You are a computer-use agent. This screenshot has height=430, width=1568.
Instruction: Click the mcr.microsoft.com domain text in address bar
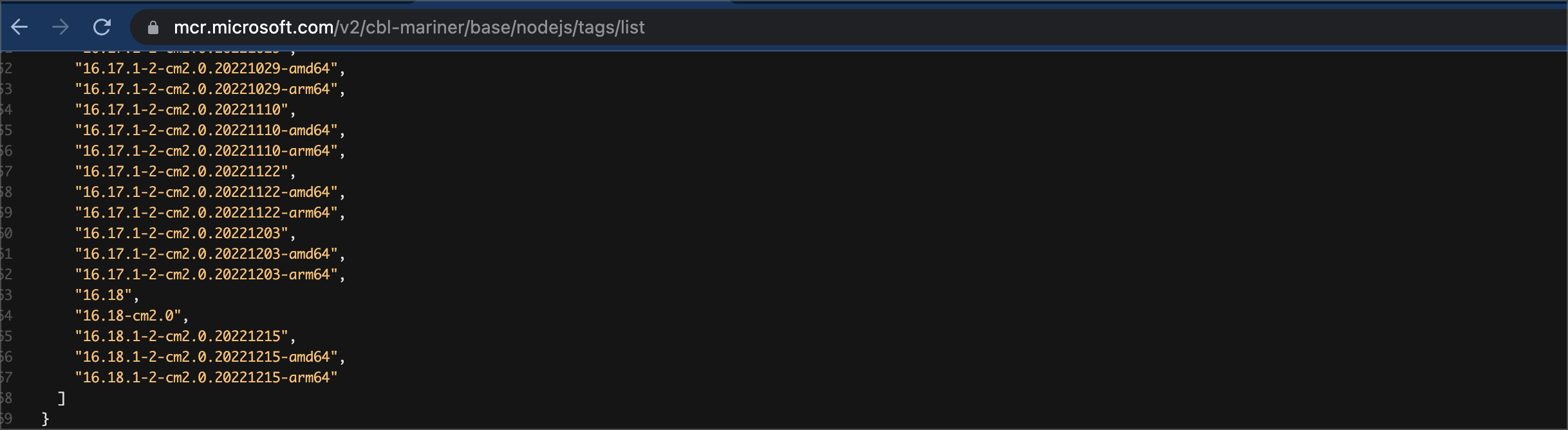(x=251, y=28)
